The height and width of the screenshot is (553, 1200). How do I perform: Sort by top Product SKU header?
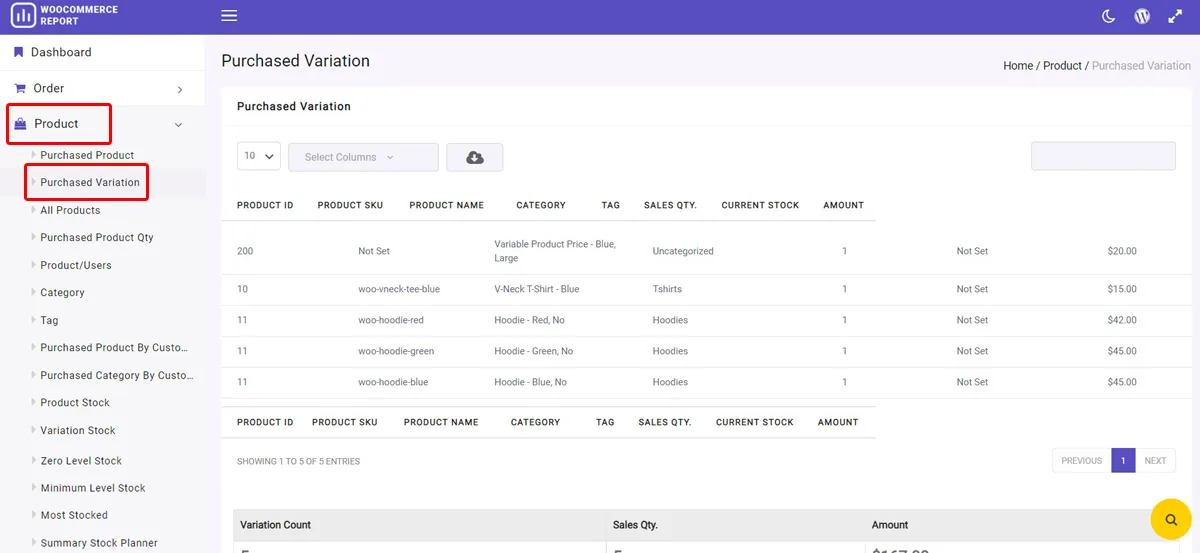point(351,205)
